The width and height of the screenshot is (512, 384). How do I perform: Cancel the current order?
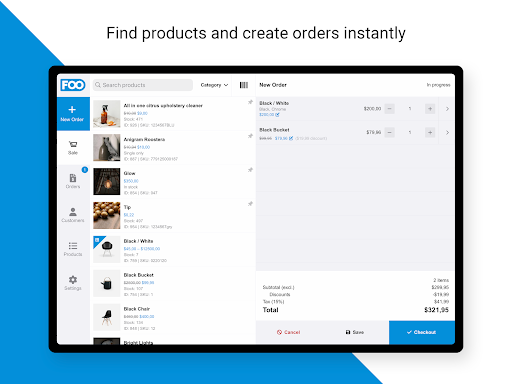click(289, 332)
